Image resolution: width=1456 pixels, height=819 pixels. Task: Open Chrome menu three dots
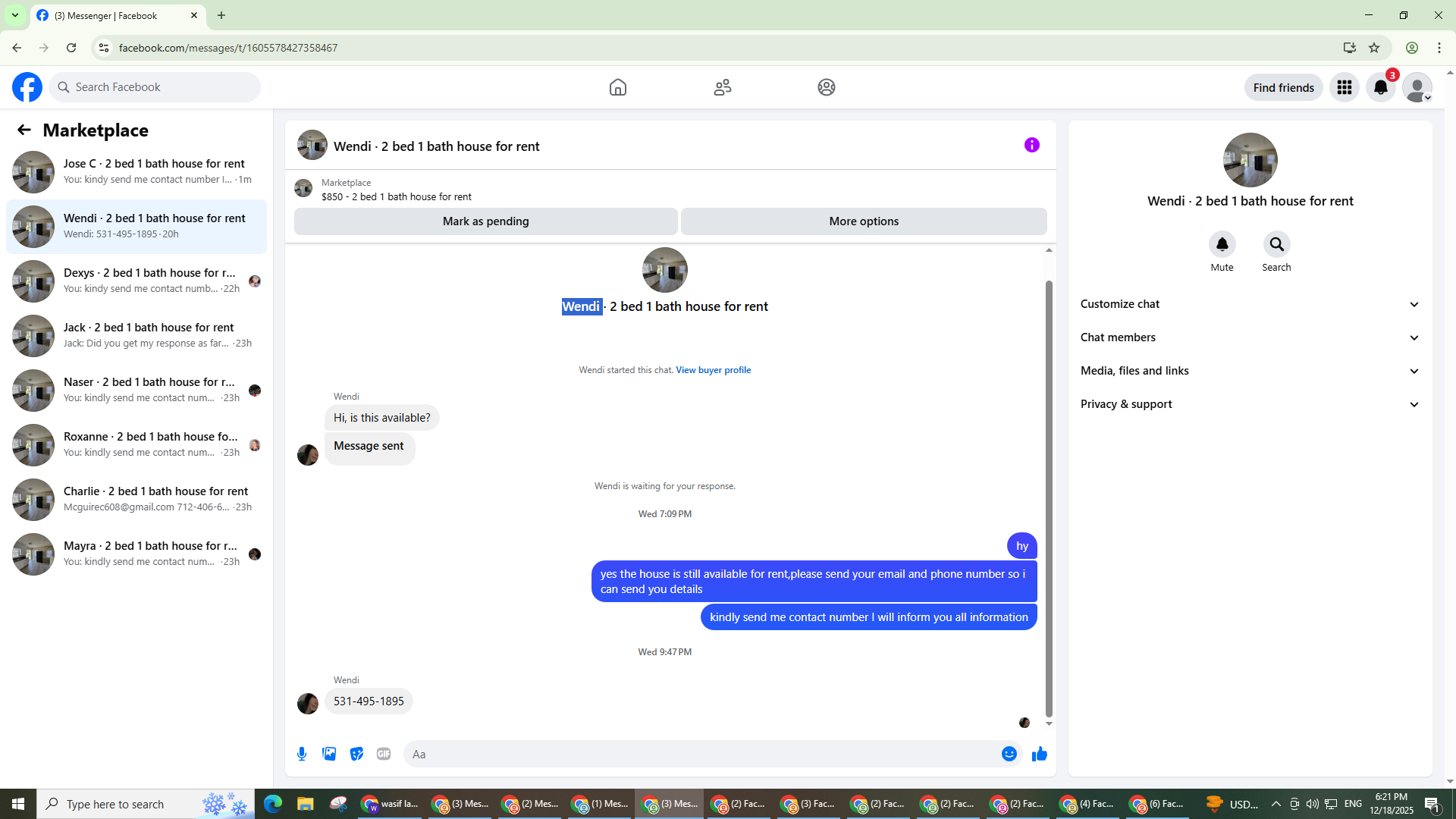coord(1439,48)
